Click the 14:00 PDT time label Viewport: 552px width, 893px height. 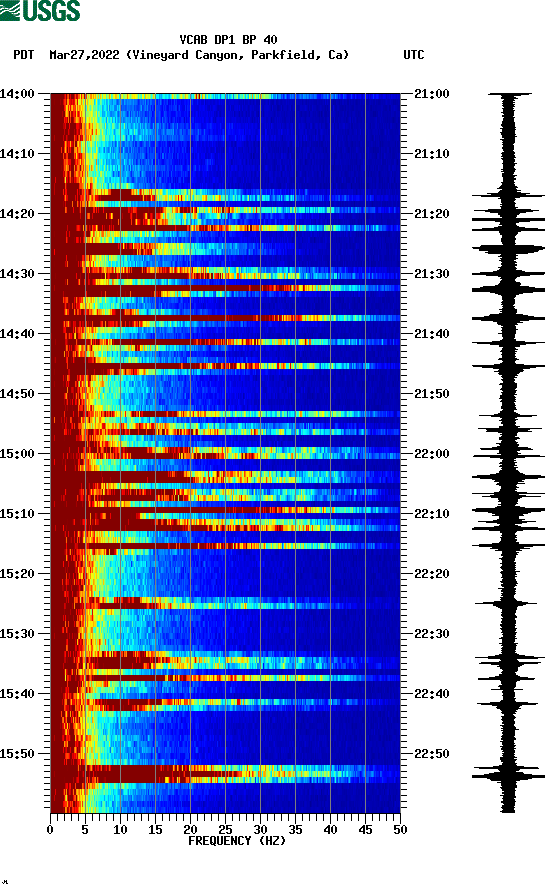17,94
